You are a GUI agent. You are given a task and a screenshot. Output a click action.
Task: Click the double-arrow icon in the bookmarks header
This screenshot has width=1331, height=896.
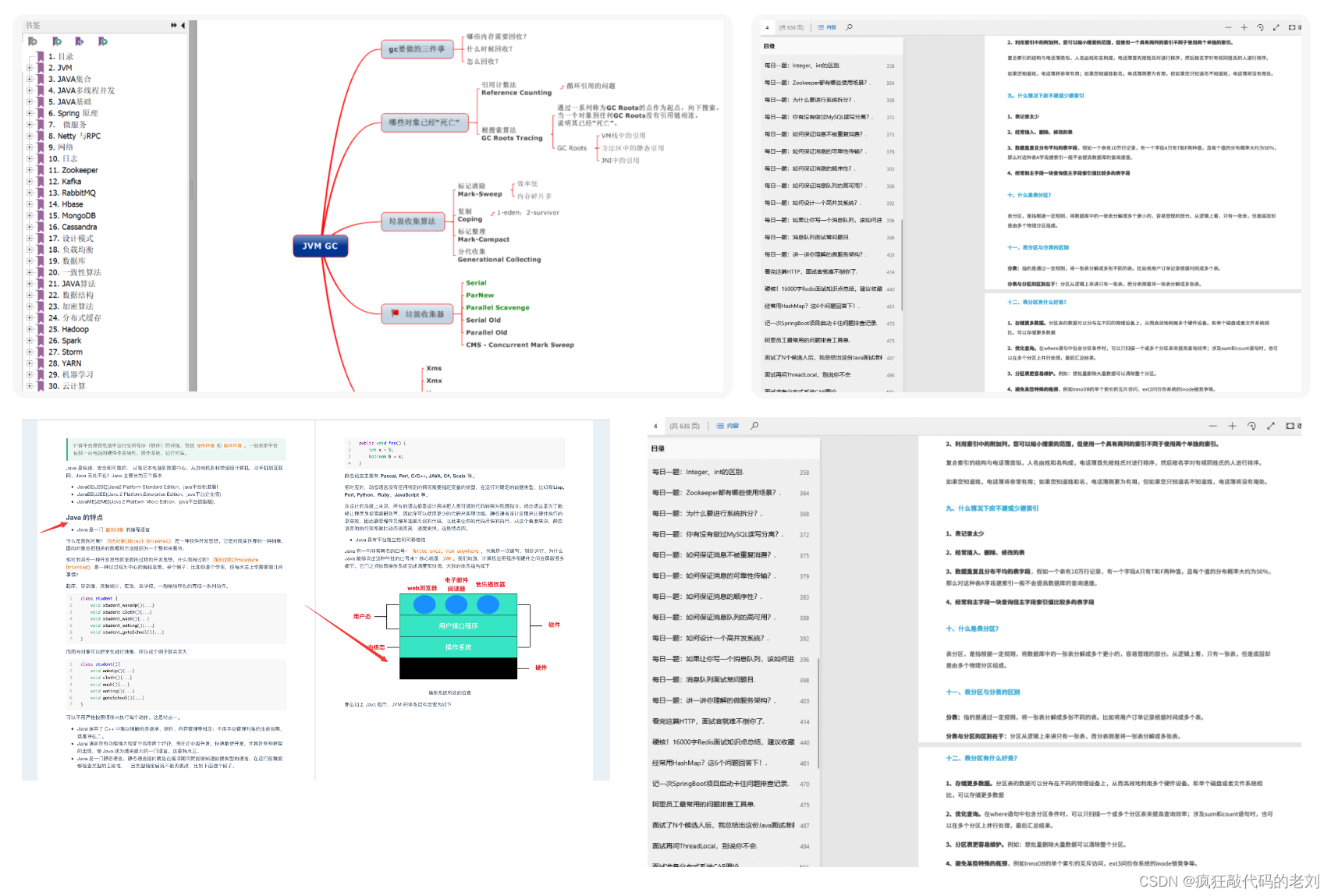tap(173, 26)
